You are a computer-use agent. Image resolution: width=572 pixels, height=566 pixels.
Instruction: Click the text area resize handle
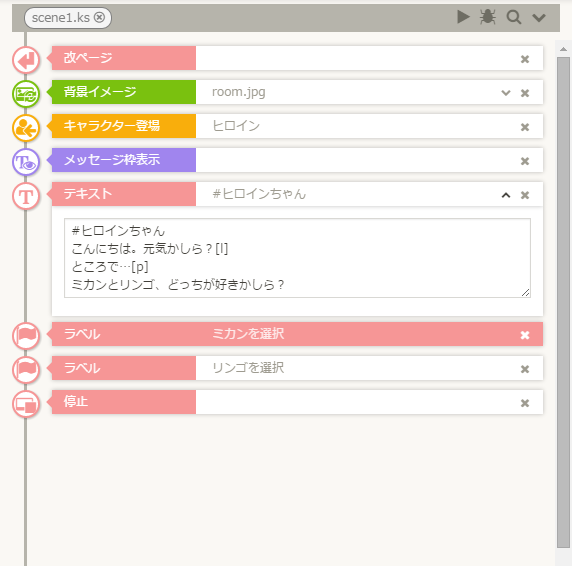tap(526, 293)
